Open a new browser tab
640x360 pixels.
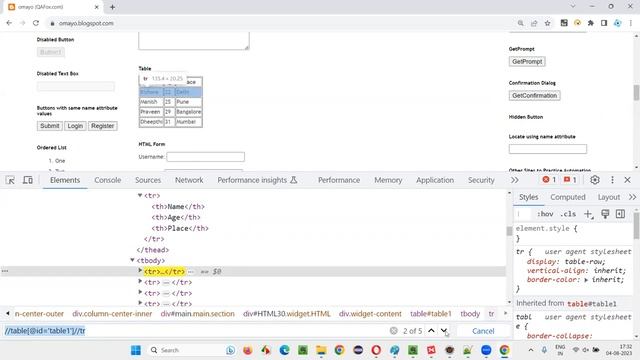click(112, 7)
